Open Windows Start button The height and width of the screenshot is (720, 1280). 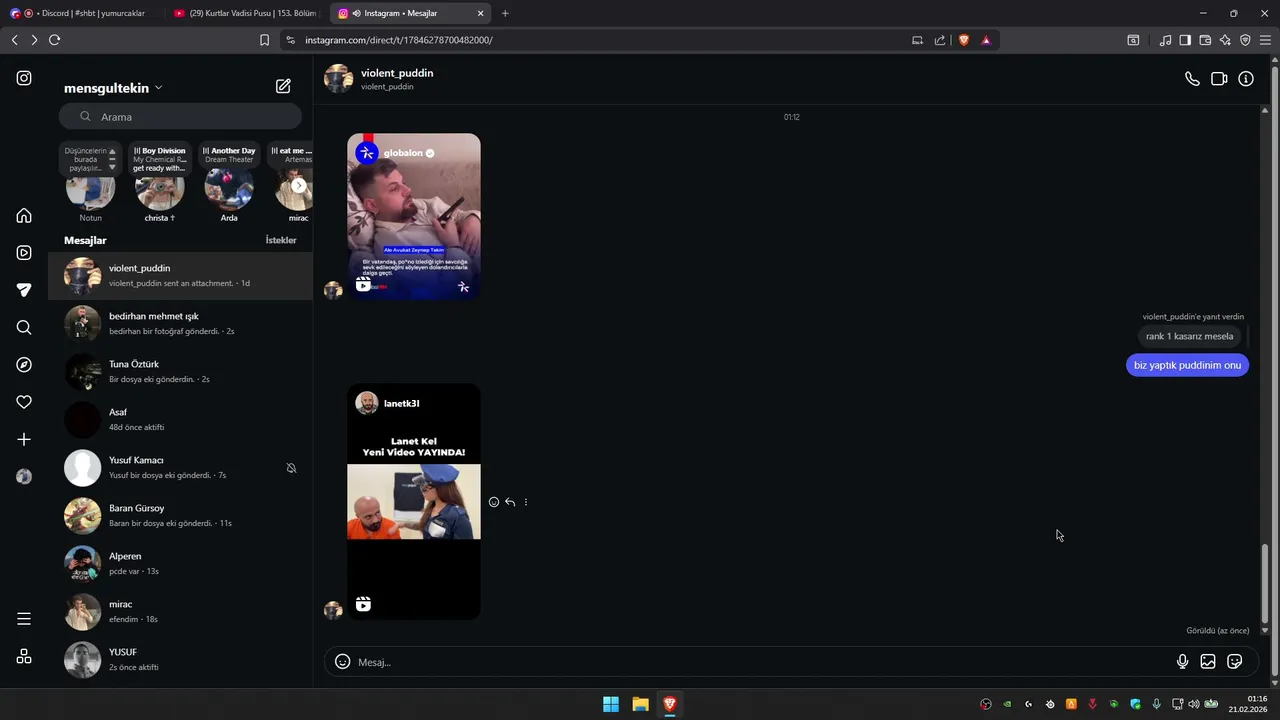pos(611,704)
